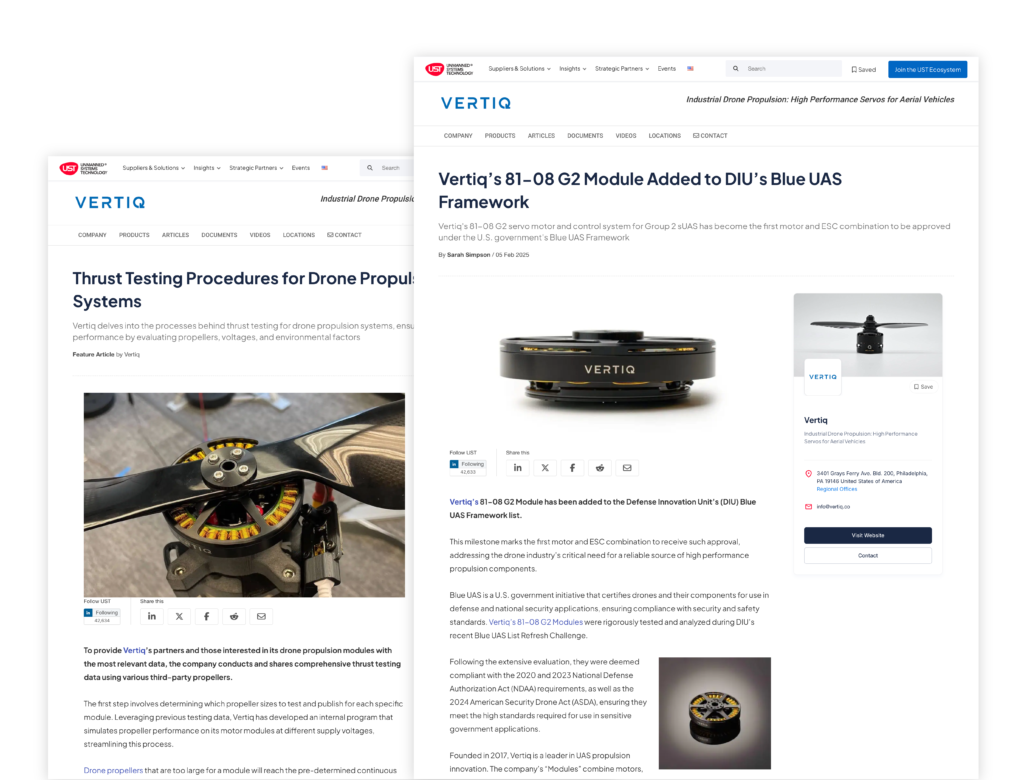Expand Insights menu in back window
The width and height of the screenshot is (1024, 780).
click(x=207, y=168)
